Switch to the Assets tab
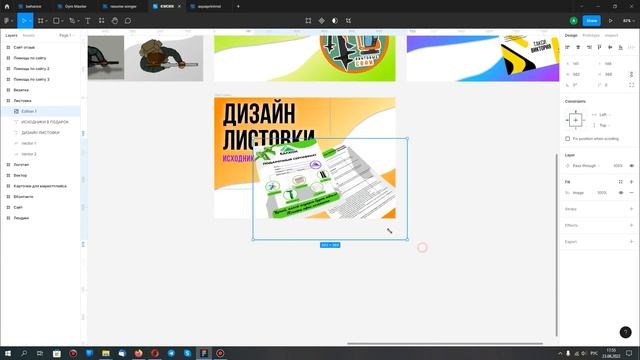640x360 pixels. [29, 36]
